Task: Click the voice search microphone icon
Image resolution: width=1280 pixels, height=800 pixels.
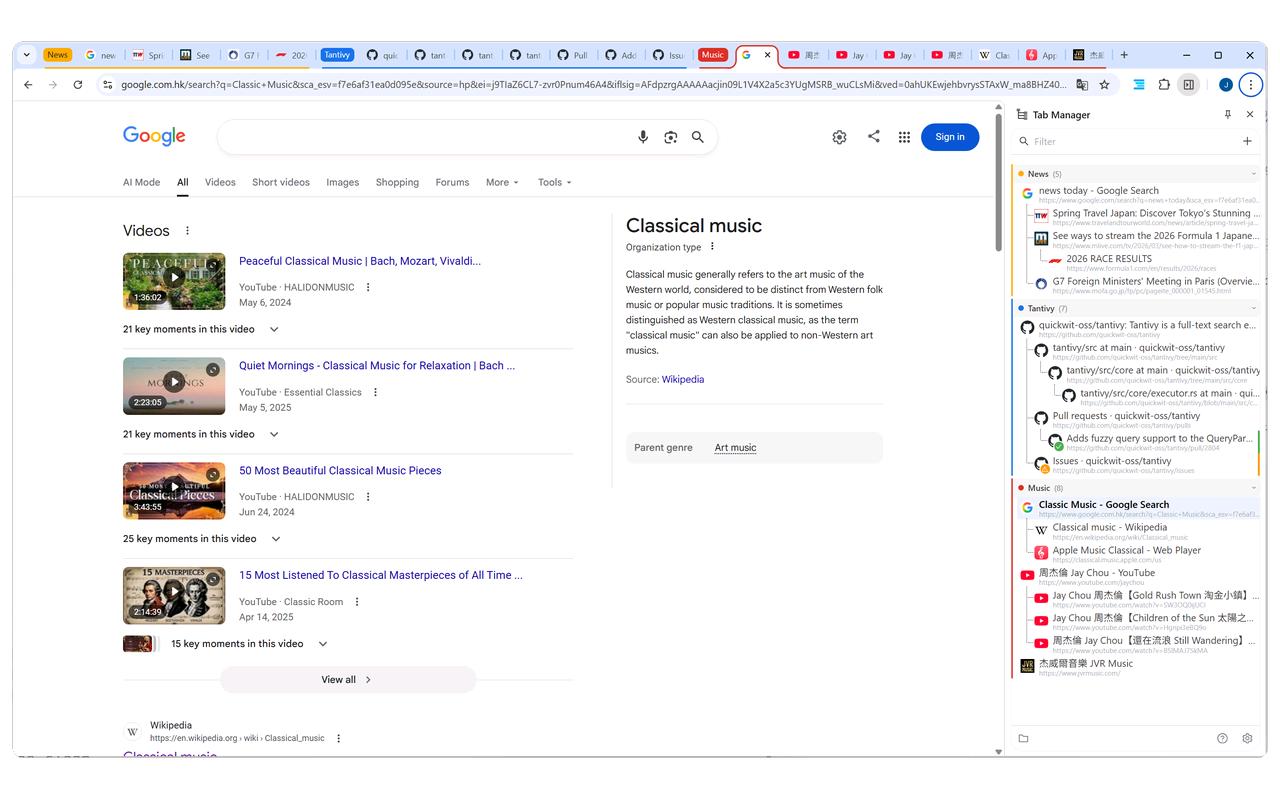Action: tap(643, 137)
